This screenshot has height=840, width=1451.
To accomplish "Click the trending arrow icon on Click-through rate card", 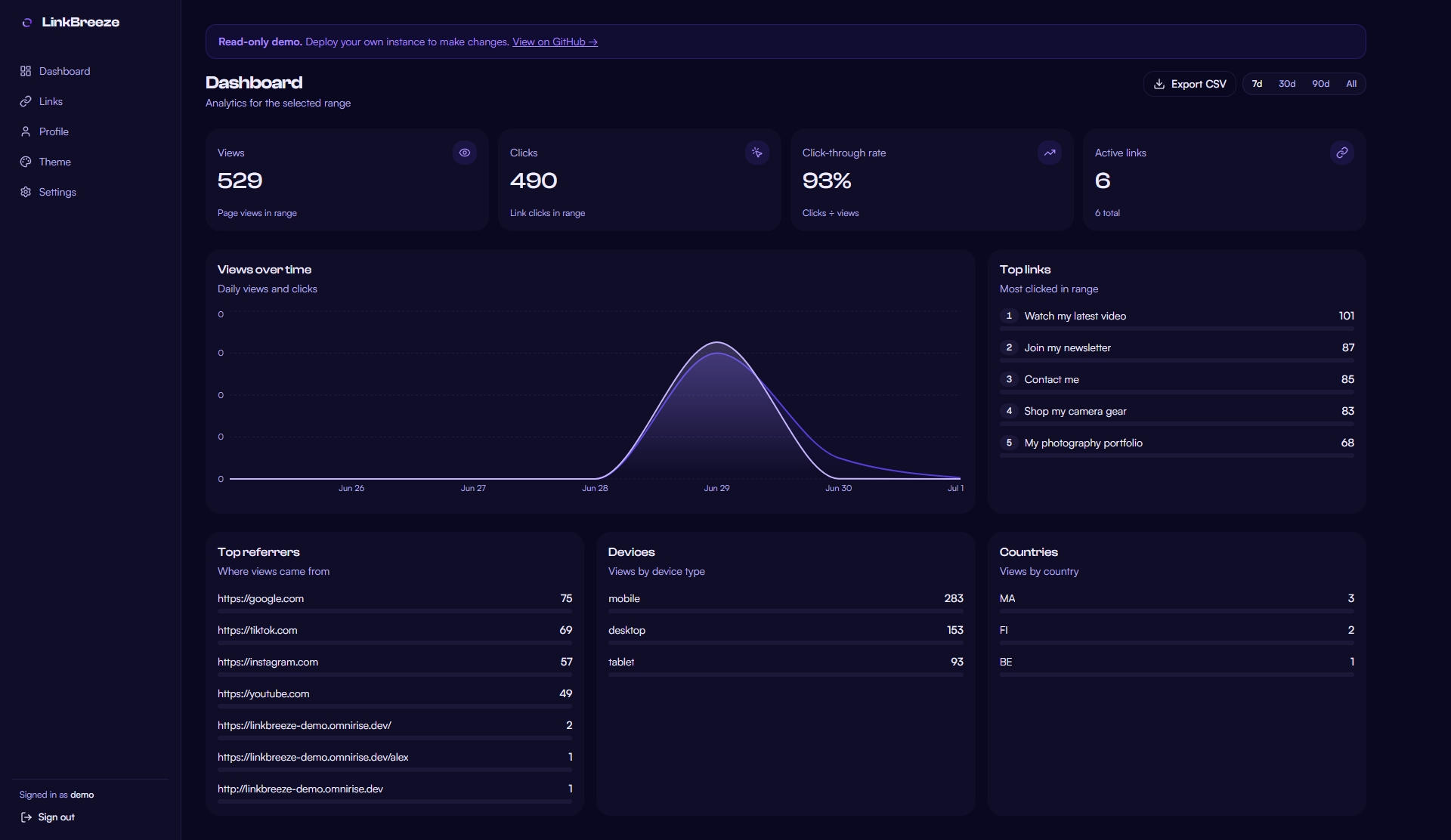I will [x=1050, y=153].
